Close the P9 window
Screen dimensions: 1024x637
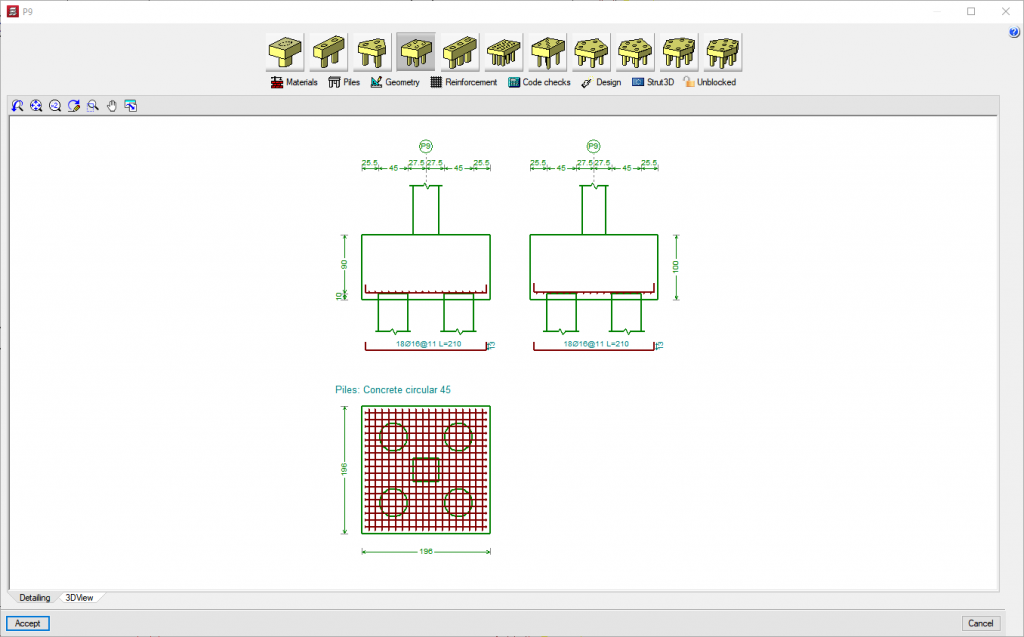click(x=1006, y=11)
